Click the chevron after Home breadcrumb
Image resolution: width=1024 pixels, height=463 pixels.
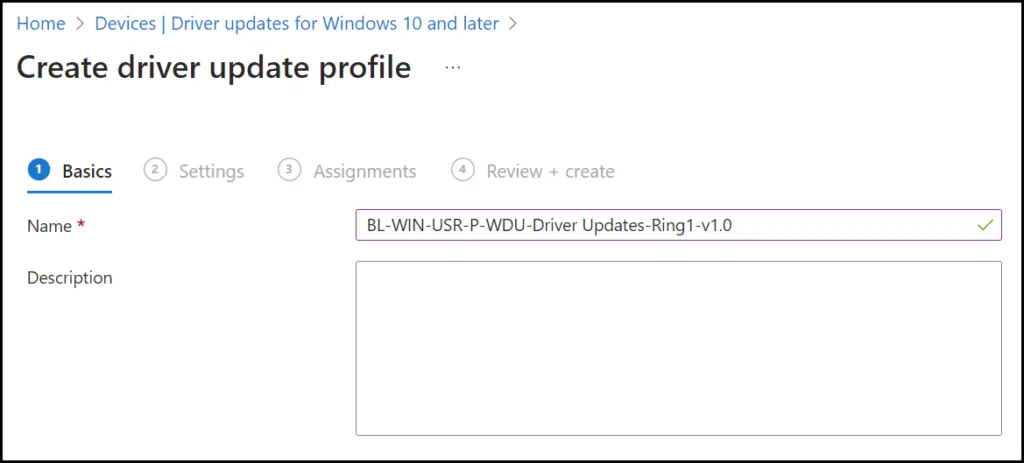(80, 23)
